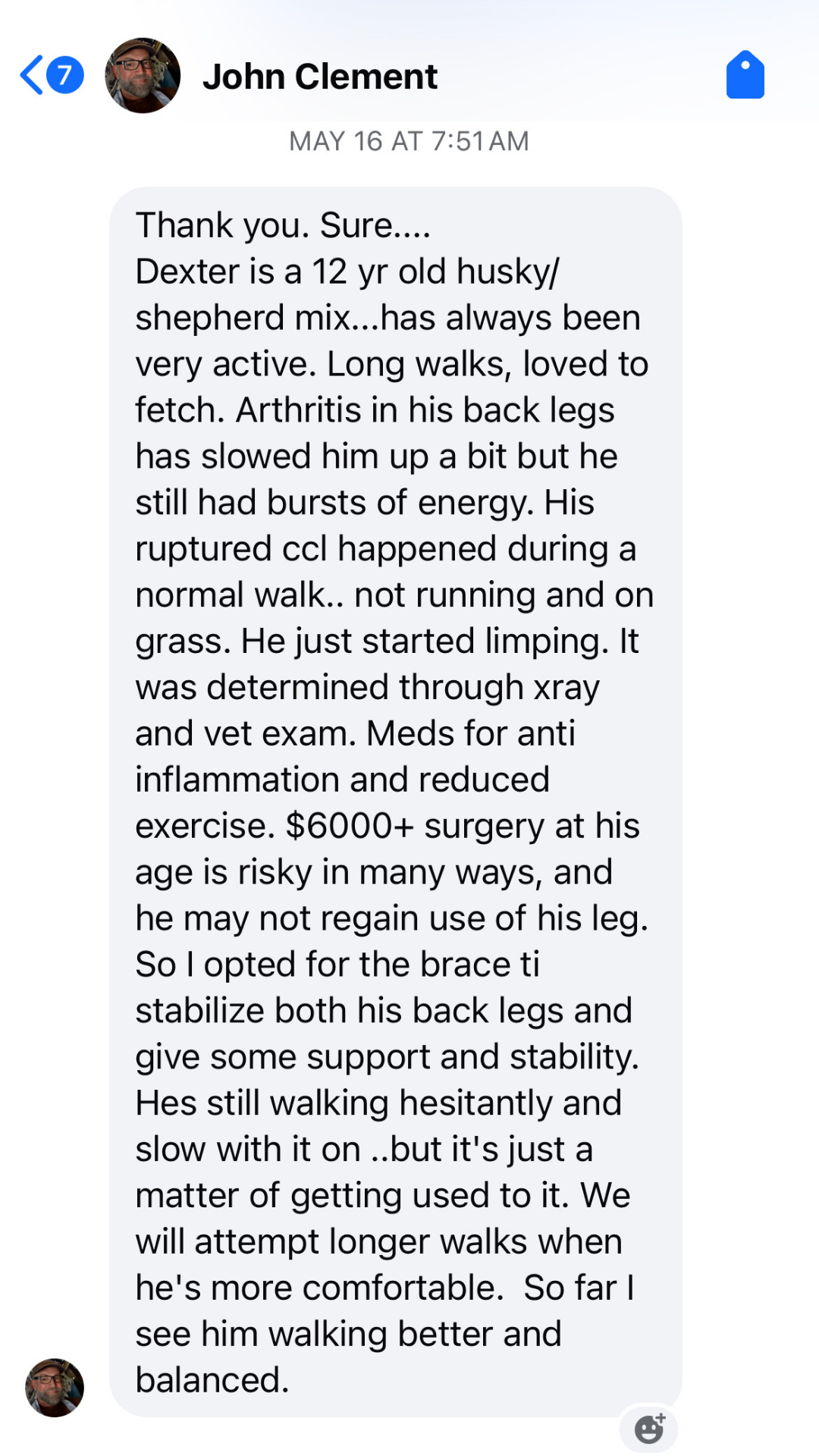Tap the "Thank you. Sure...." opening line
Screen dimensions: 819x1456
coord(283,225)
